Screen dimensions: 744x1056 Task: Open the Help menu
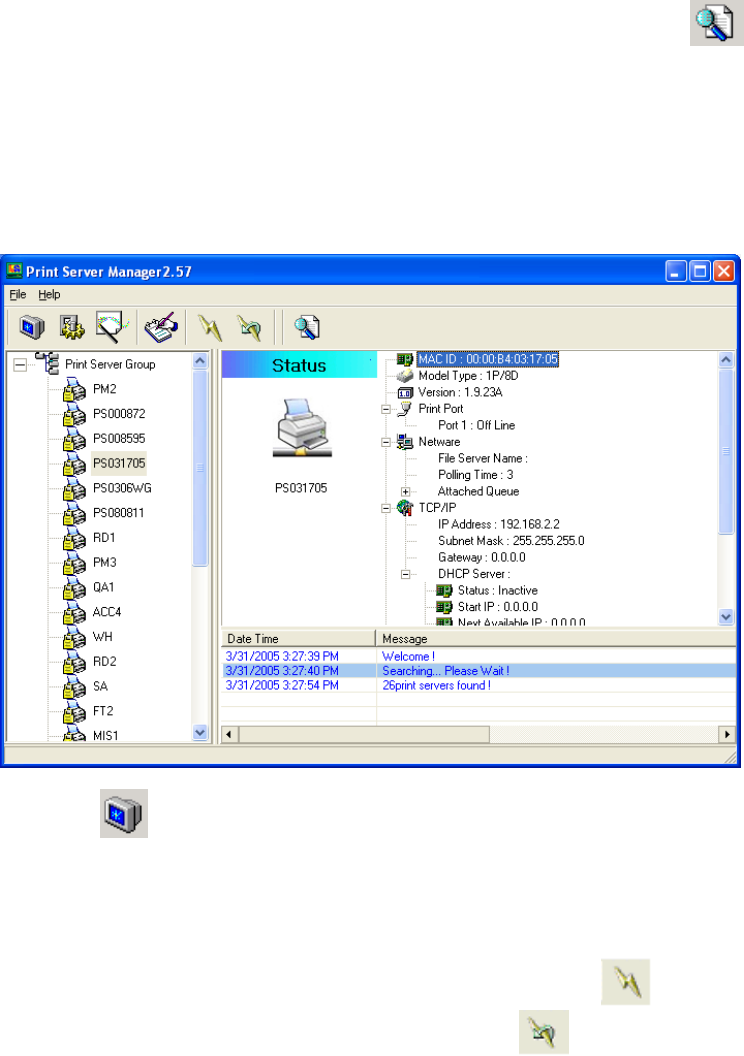tap(49, 294)
